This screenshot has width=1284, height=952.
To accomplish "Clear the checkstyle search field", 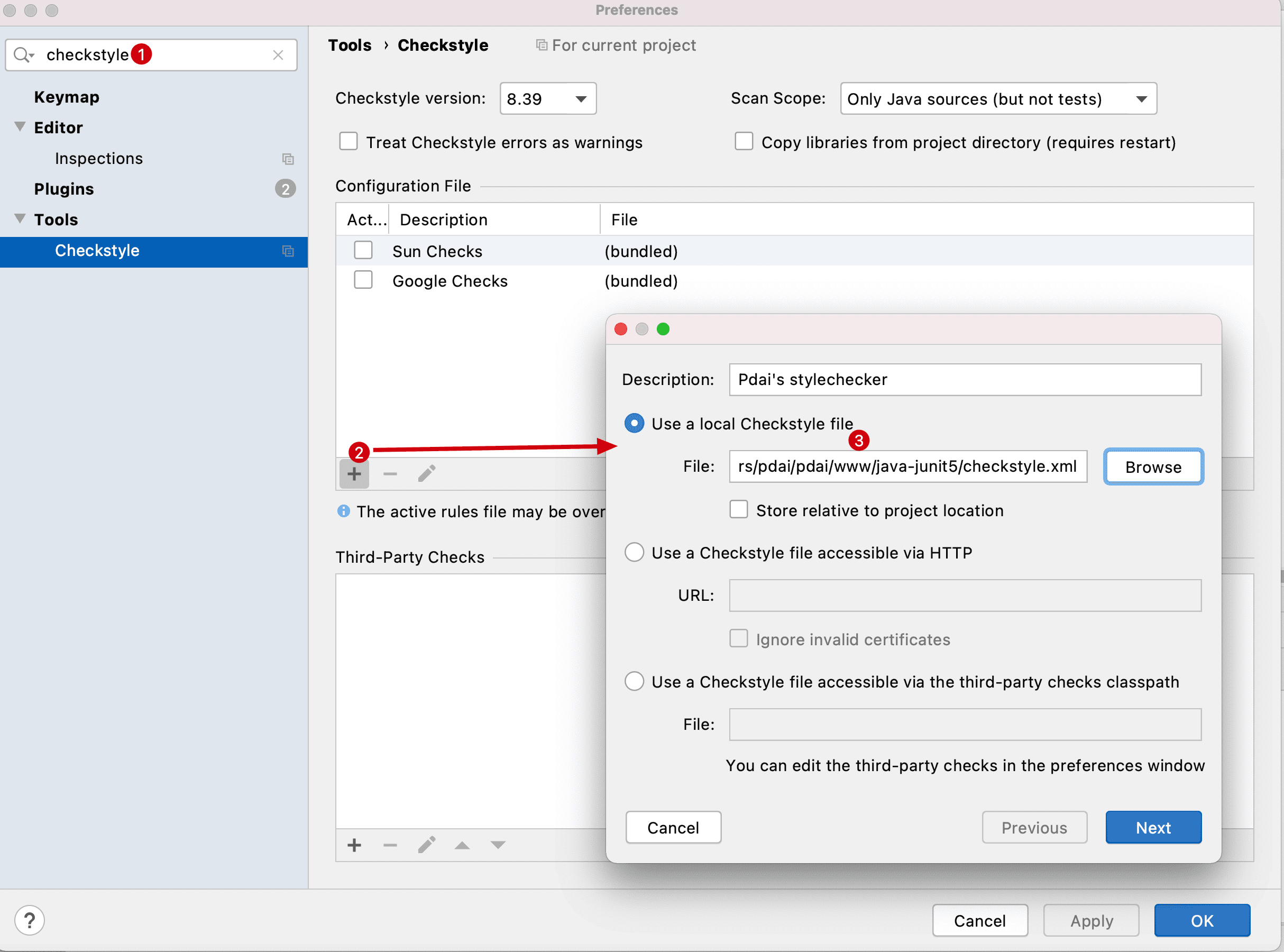I will pos(278,55).
